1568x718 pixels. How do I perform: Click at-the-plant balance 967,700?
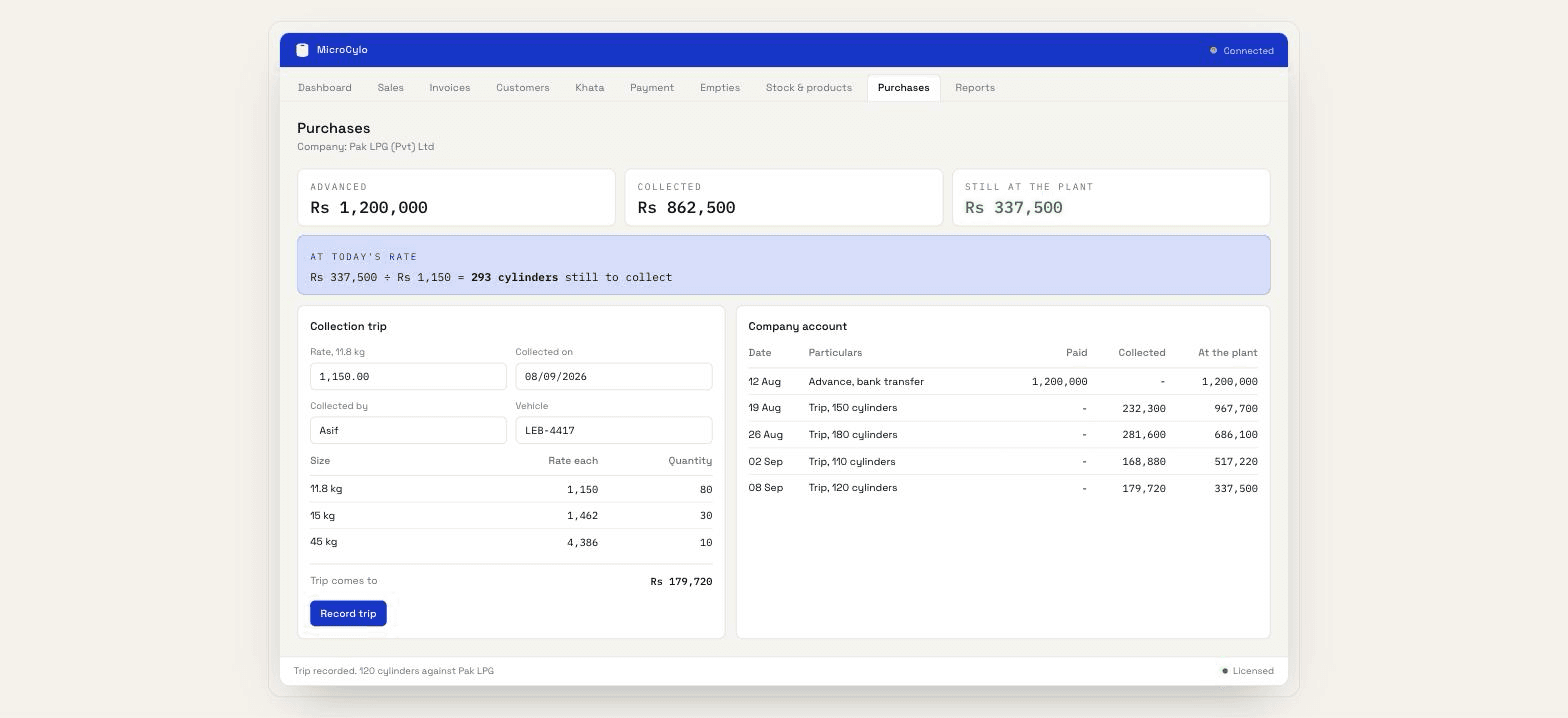pyautogui.click(x=1236, y=409)
